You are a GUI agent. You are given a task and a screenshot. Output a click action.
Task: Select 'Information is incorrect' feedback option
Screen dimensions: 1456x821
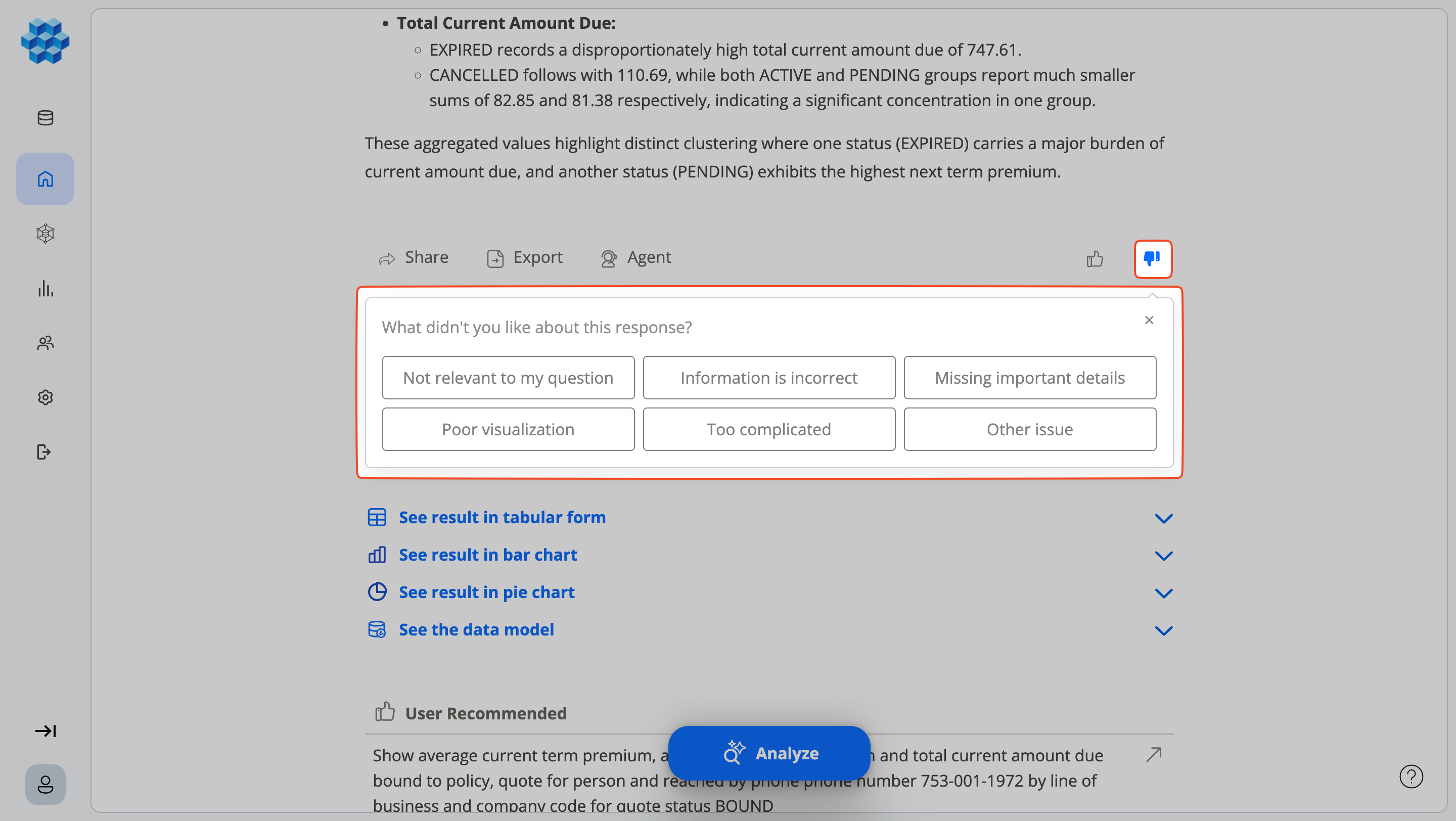click(768, 378)
